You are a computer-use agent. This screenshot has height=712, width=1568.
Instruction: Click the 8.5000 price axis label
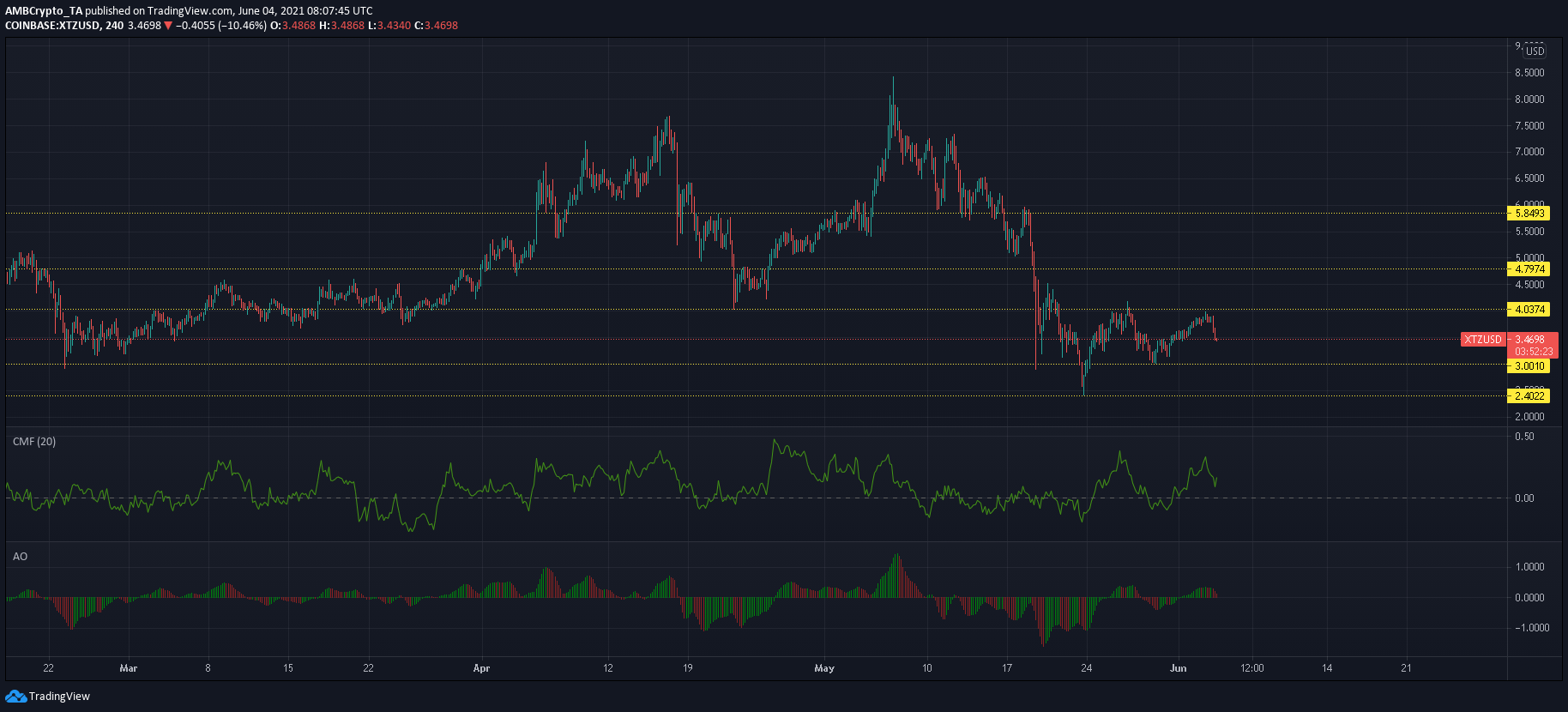(x=1529, y=74)
